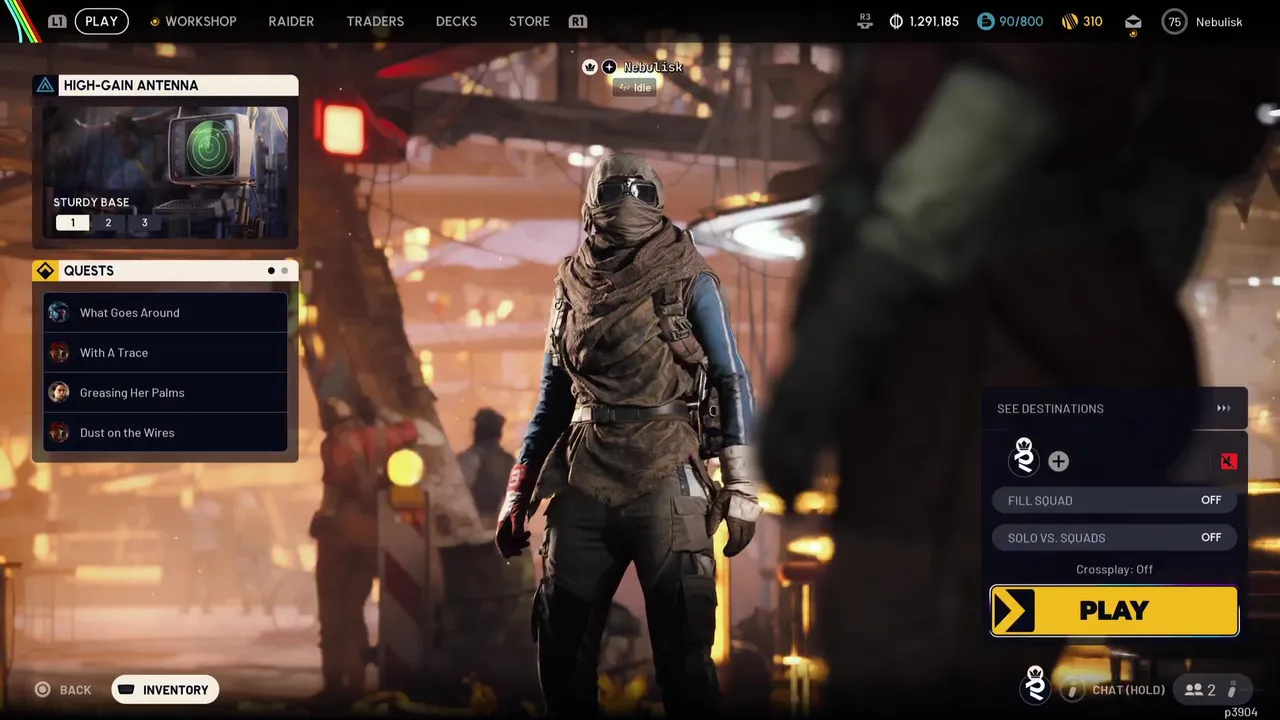Click the black chevron on the PLAY button
This screenshot has height=720, width=1280.
pyautogui.click(x=1014, y=611)
